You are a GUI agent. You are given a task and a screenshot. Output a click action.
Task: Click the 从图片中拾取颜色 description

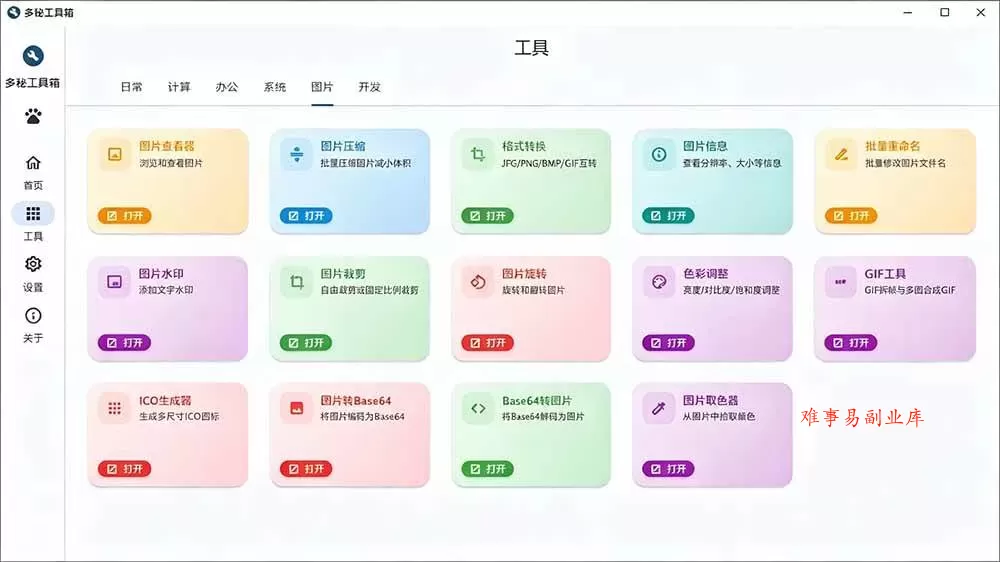pyautogui.click(x=719, y=417)
